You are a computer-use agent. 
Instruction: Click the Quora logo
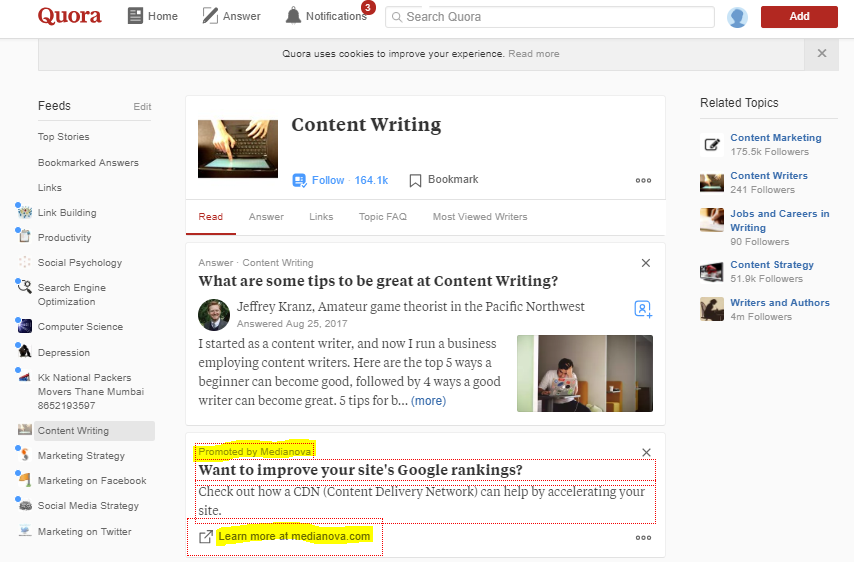[69, 16]
